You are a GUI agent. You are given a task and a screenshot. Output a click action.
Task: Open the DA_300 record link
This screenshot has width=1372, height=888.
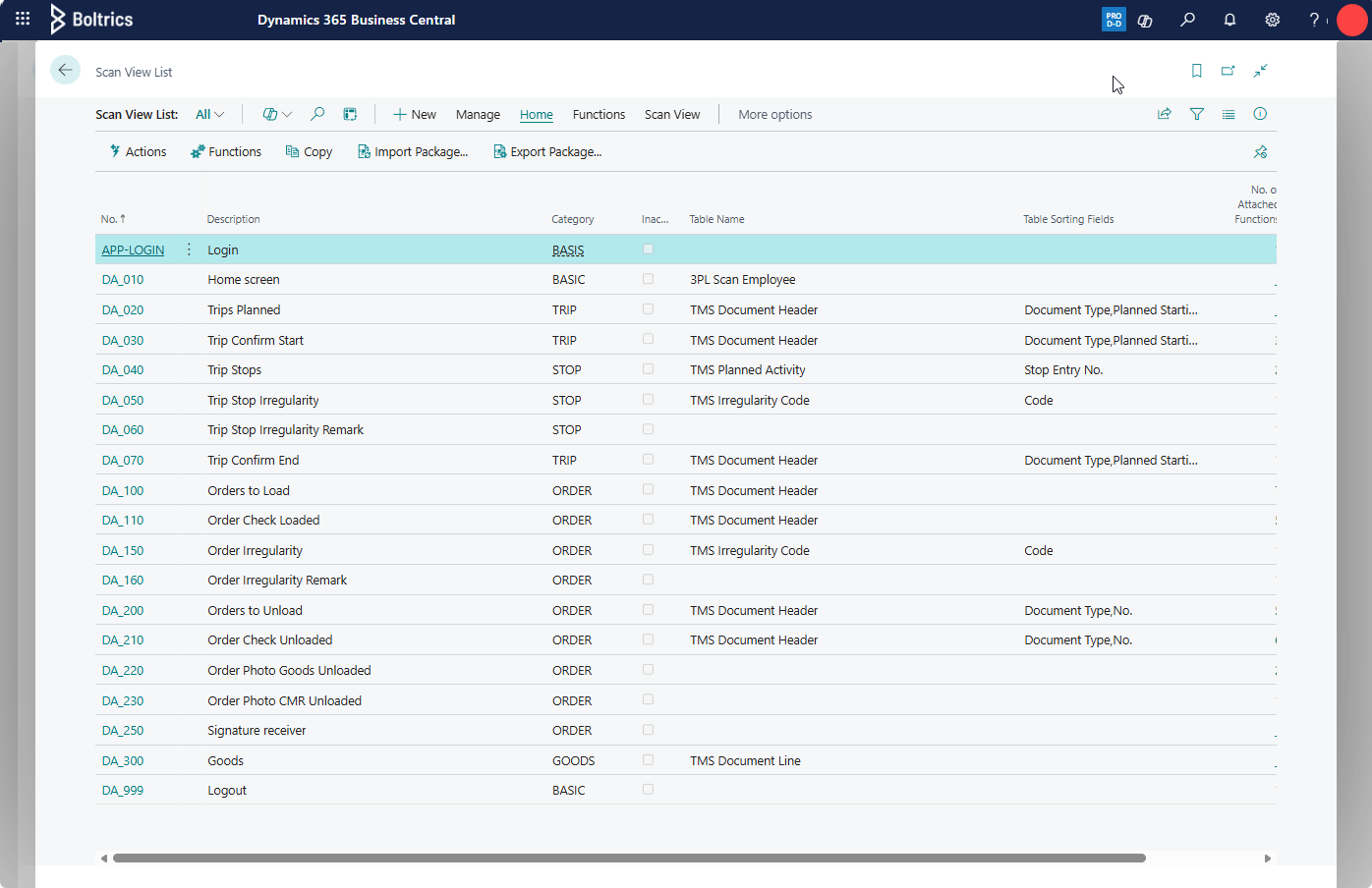click(123, 760)
